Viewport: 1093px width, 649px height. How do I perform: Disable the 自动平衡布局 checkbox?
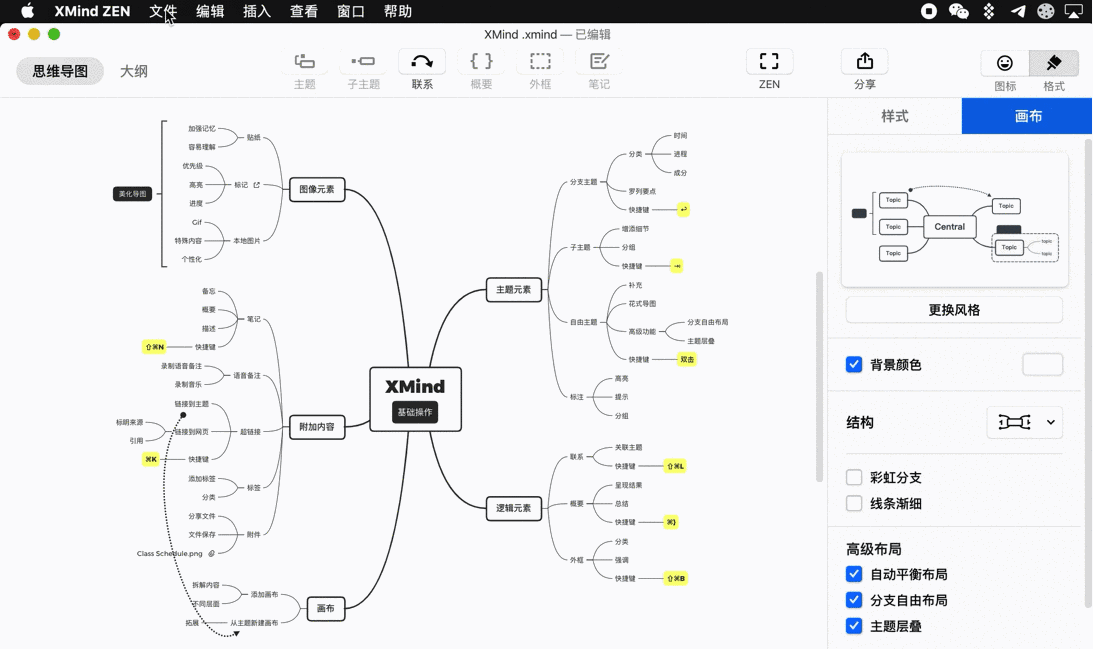pos(854,574)
